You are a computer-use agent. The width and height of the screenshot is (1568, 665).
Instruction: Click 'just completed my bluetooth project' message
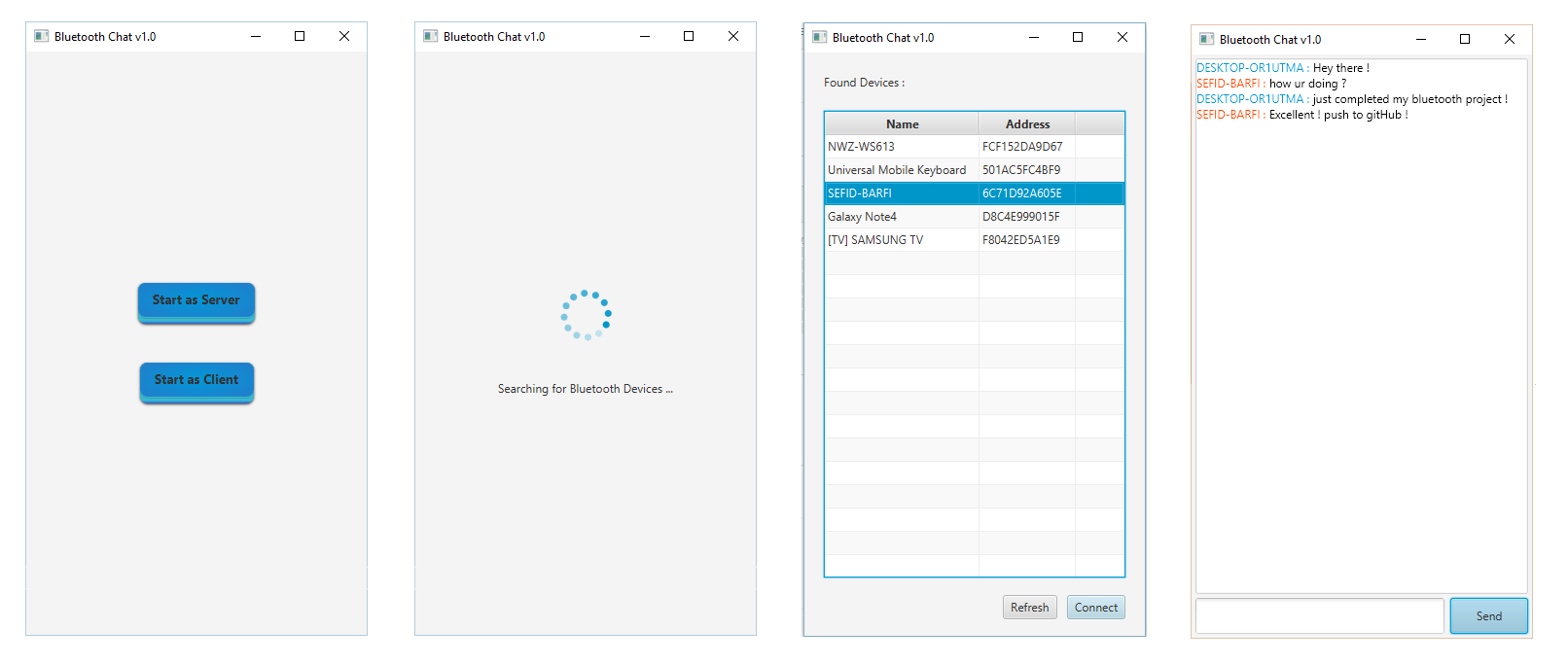pos(1409,99)
